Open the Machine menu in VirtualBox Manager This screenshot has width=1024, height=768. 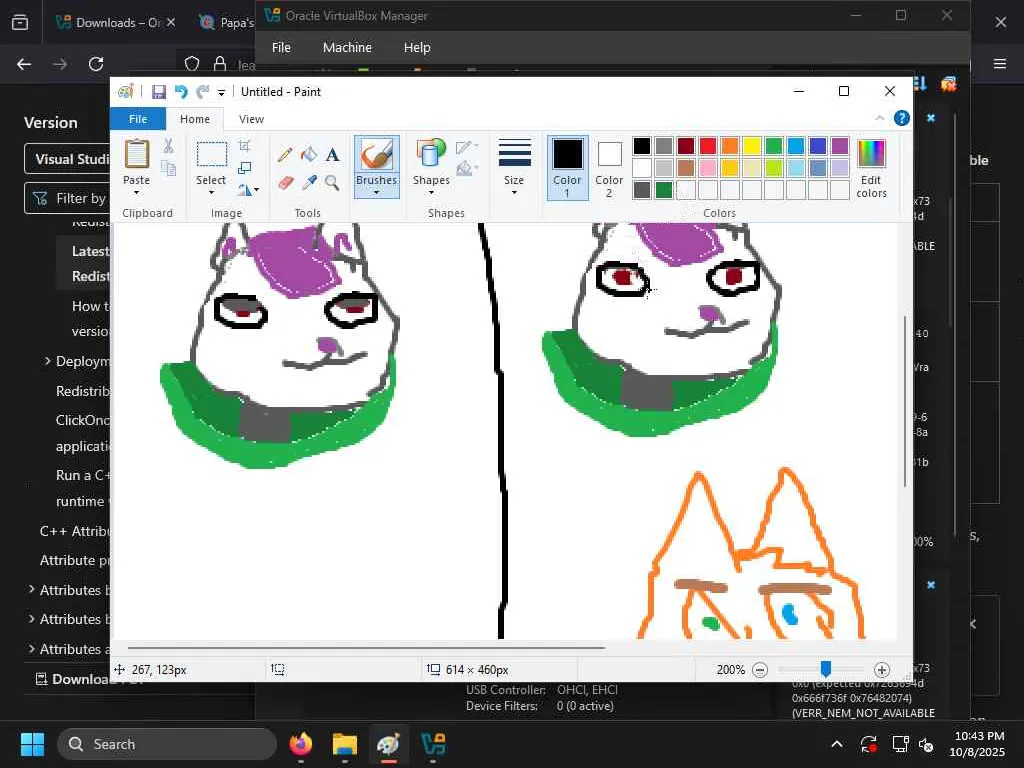347,48
